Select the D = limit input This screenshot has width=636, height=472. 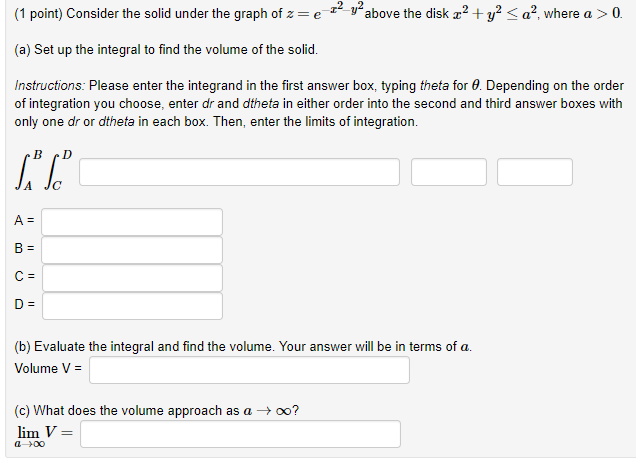132,306
